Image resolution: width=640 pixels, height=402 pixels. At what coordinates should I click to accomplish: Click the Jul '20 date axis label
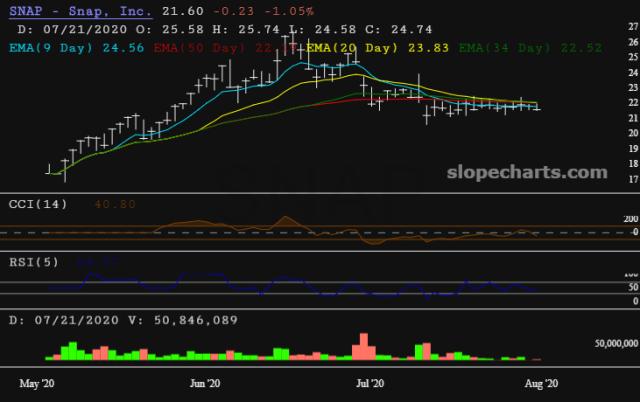coord(371,383)
